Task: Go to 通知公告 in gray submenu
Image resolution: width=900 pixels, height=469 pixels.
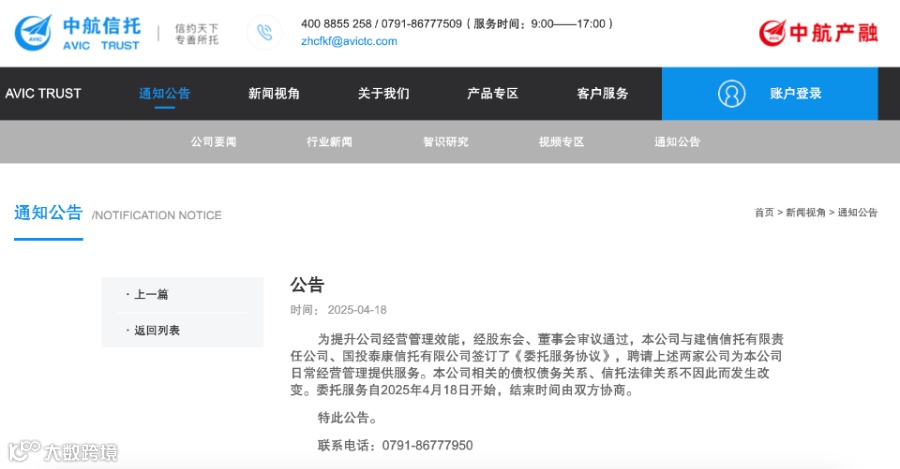Action: click(677, 142)
